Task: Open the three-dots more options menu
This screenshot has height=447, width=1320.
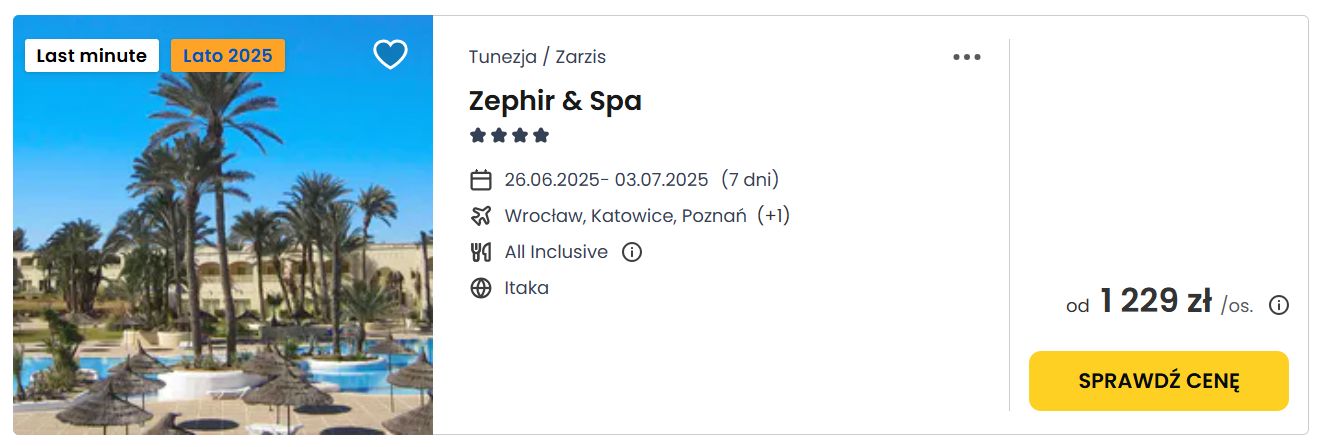Action: tap(967, 57)
